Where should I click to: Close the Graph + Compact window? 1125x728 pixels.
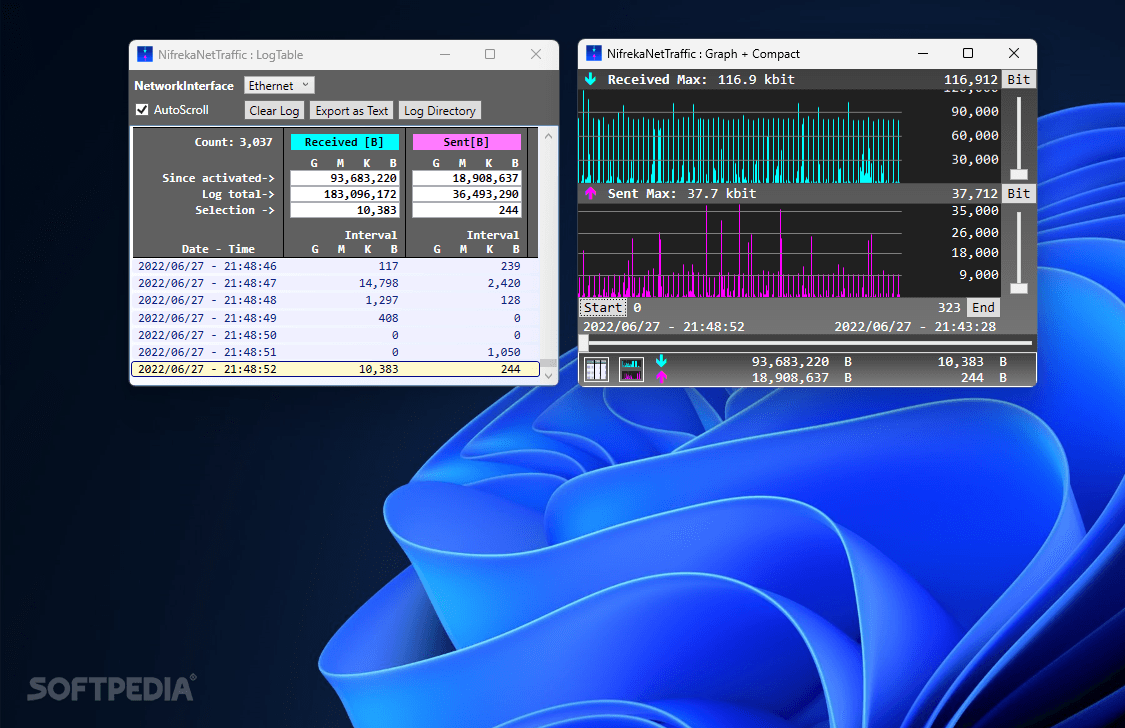(x=1014, y=53)
